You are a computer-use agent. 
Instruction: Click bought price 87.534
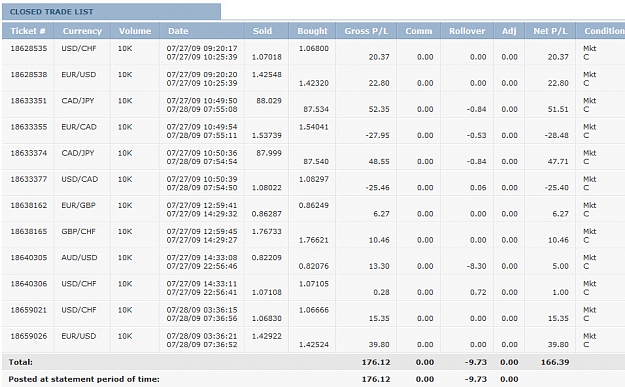tap(316, 109)
